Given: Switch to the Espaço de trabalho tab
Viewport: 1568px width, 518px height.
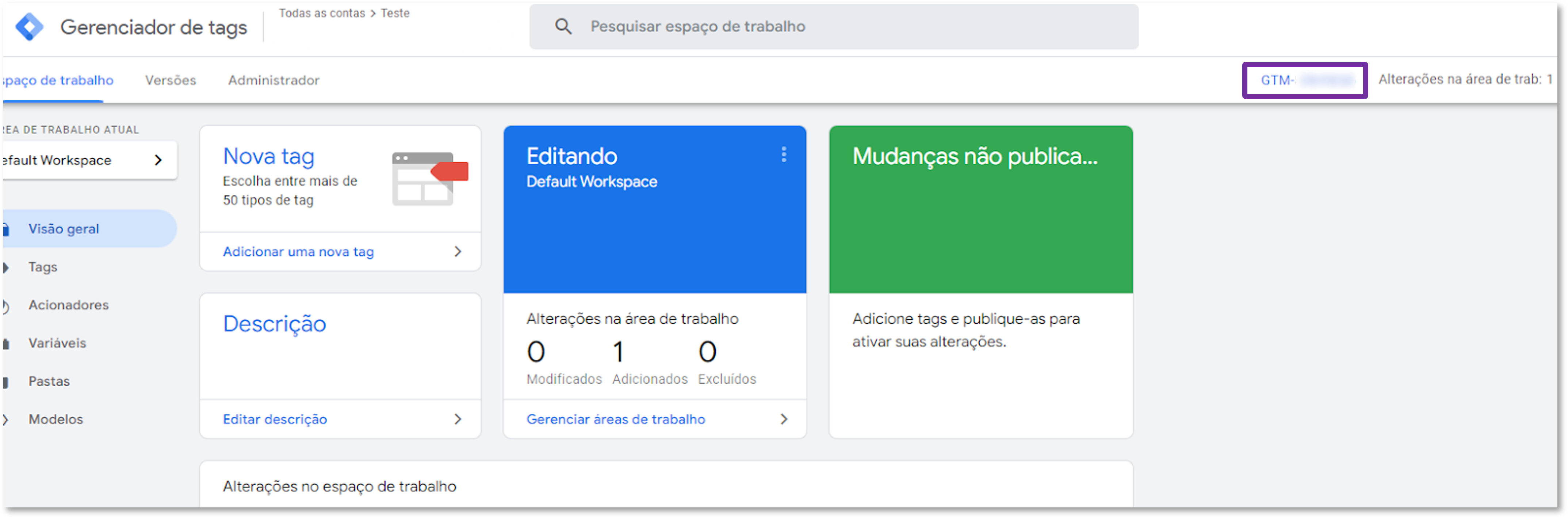Looking at the screenshot, I should pyautogui.click(x=58, y=80).
